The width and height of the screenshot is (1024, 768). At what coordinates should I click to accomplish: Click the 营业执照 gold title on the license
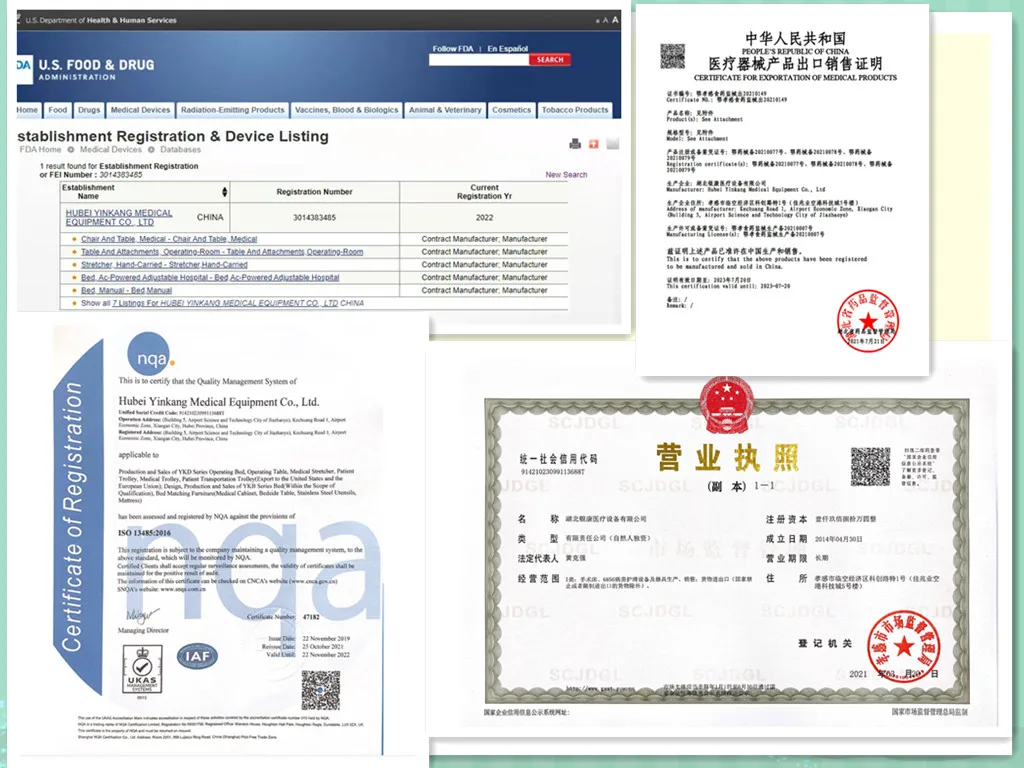point(727,456)
